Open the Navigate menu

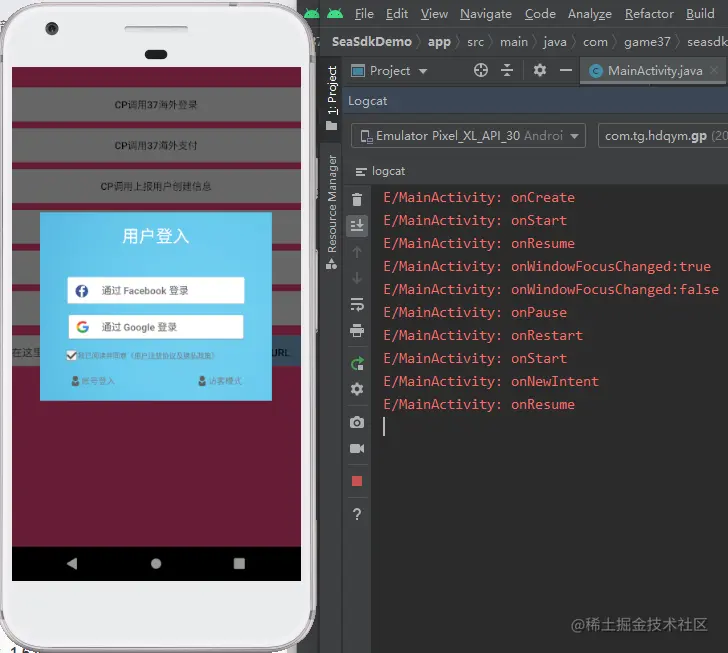click(486, 14)
